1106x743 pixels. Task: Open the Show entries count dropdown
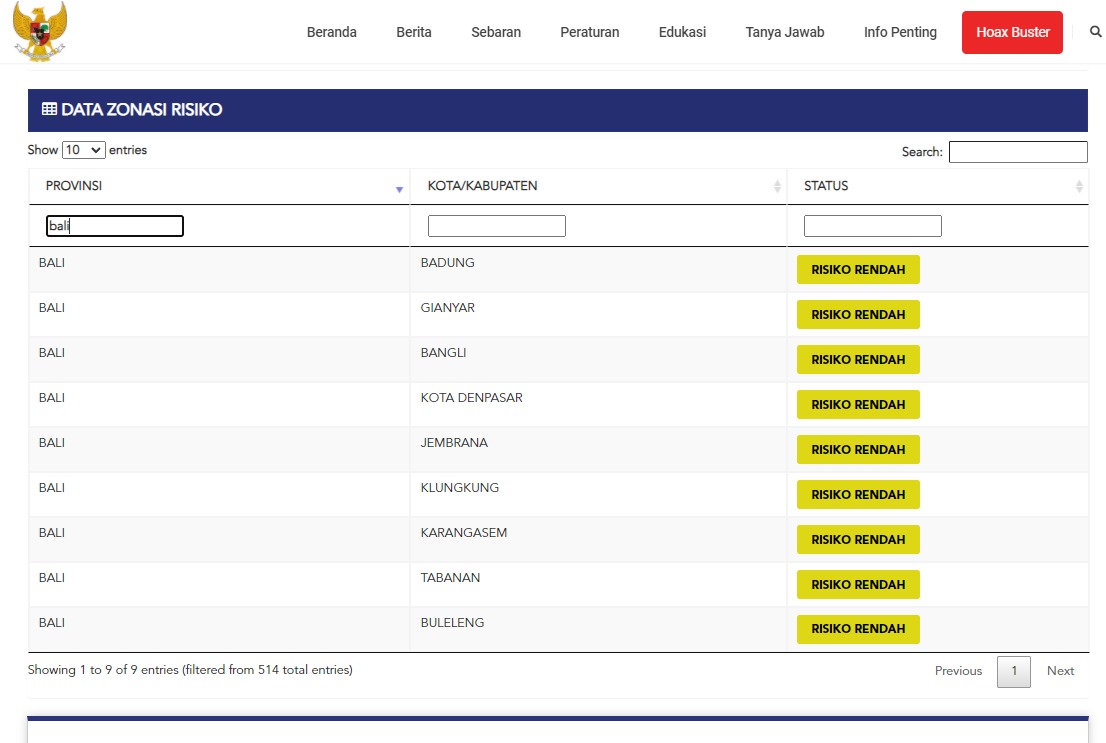coord(83,150)
